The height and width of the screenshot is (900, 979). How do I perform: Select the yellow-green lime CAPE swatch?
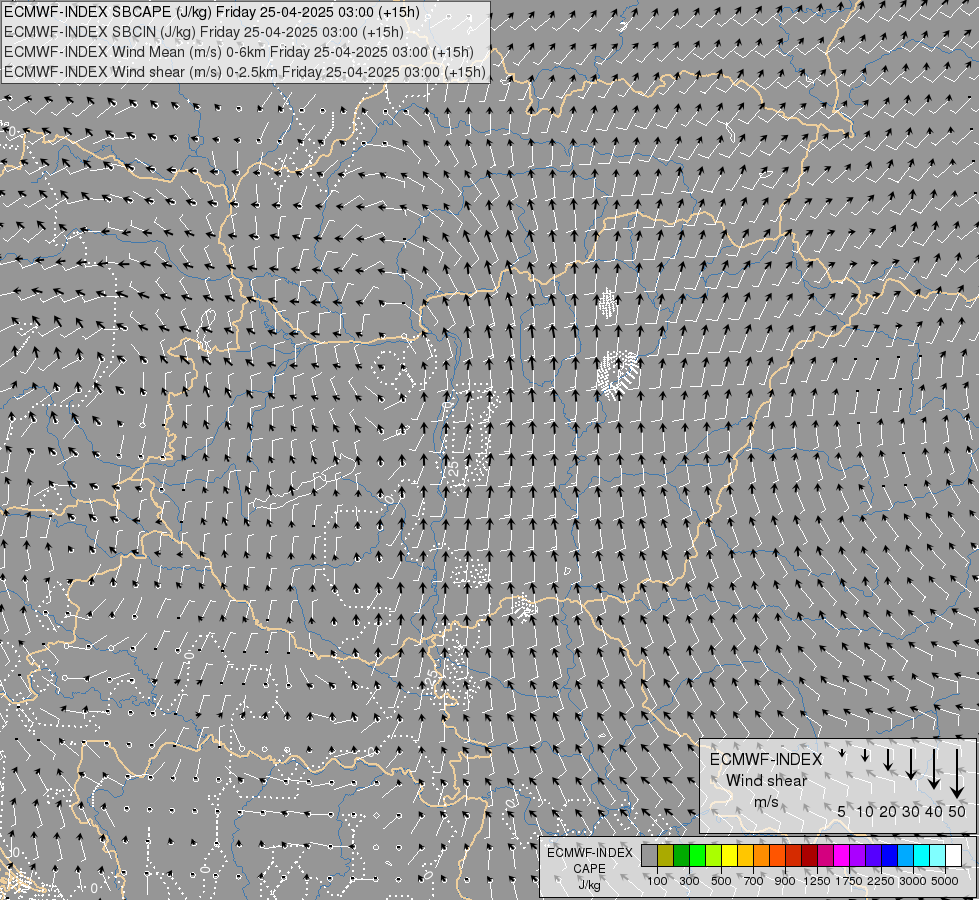[713, 855]
